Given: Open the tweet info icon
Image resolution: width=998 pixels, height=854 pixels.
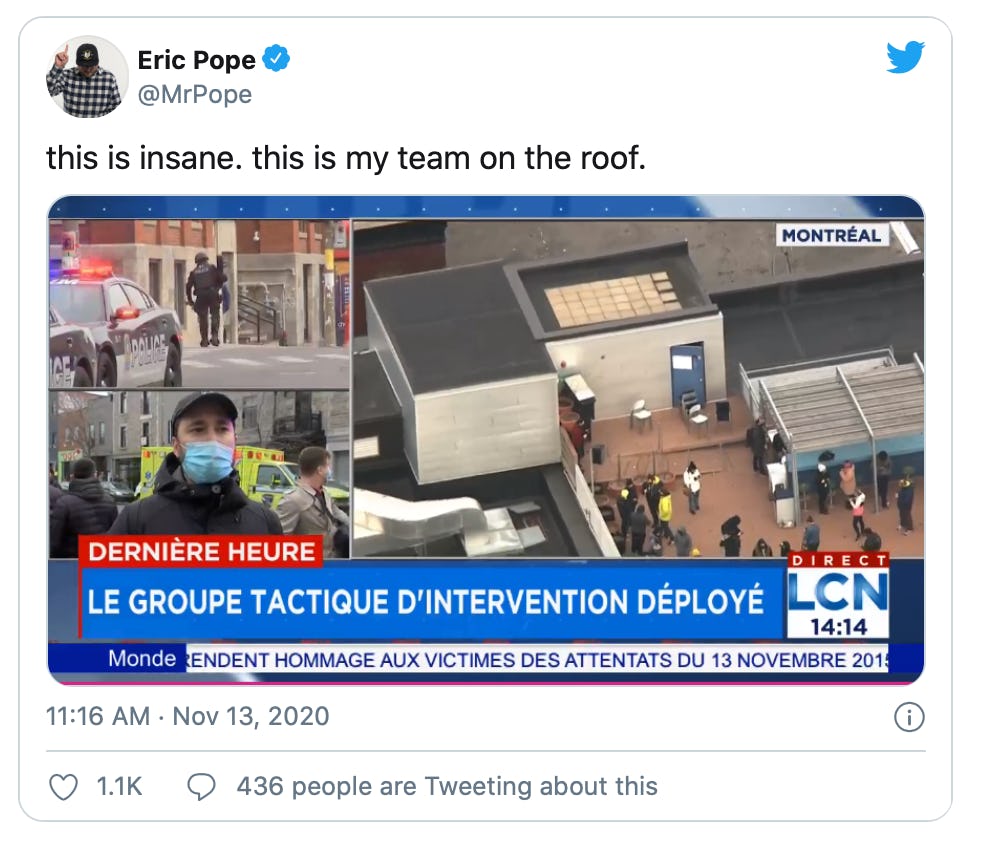Looking at the screenshot, I should click(909, 717).
